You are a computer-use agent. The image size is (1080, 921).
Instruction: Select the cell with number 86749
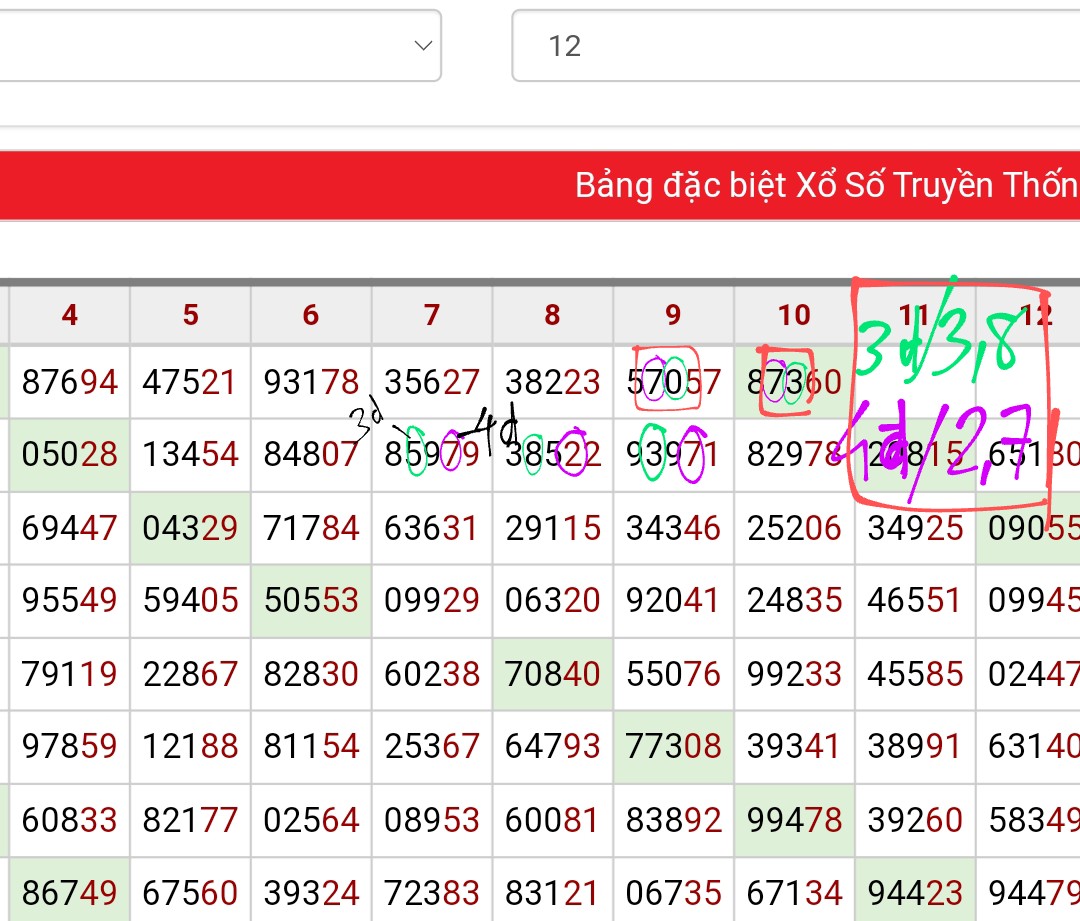tap(69, 892)
